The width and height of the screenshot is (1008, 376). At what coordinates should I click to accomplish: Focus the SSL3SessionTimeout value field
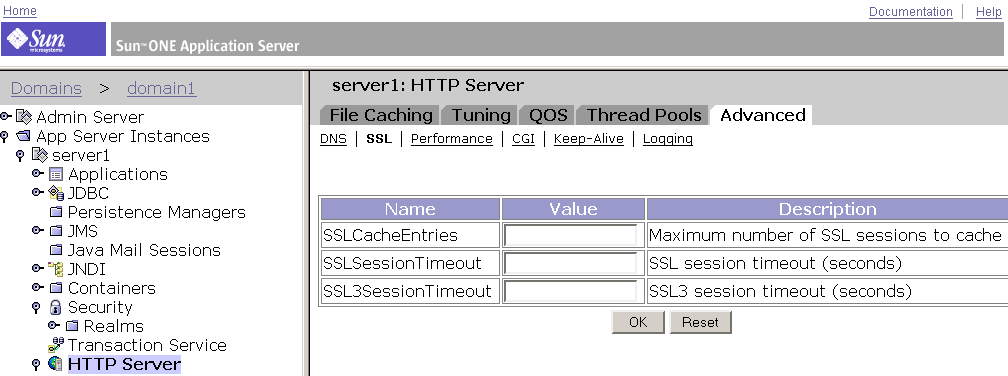click(x=571, y=292)
